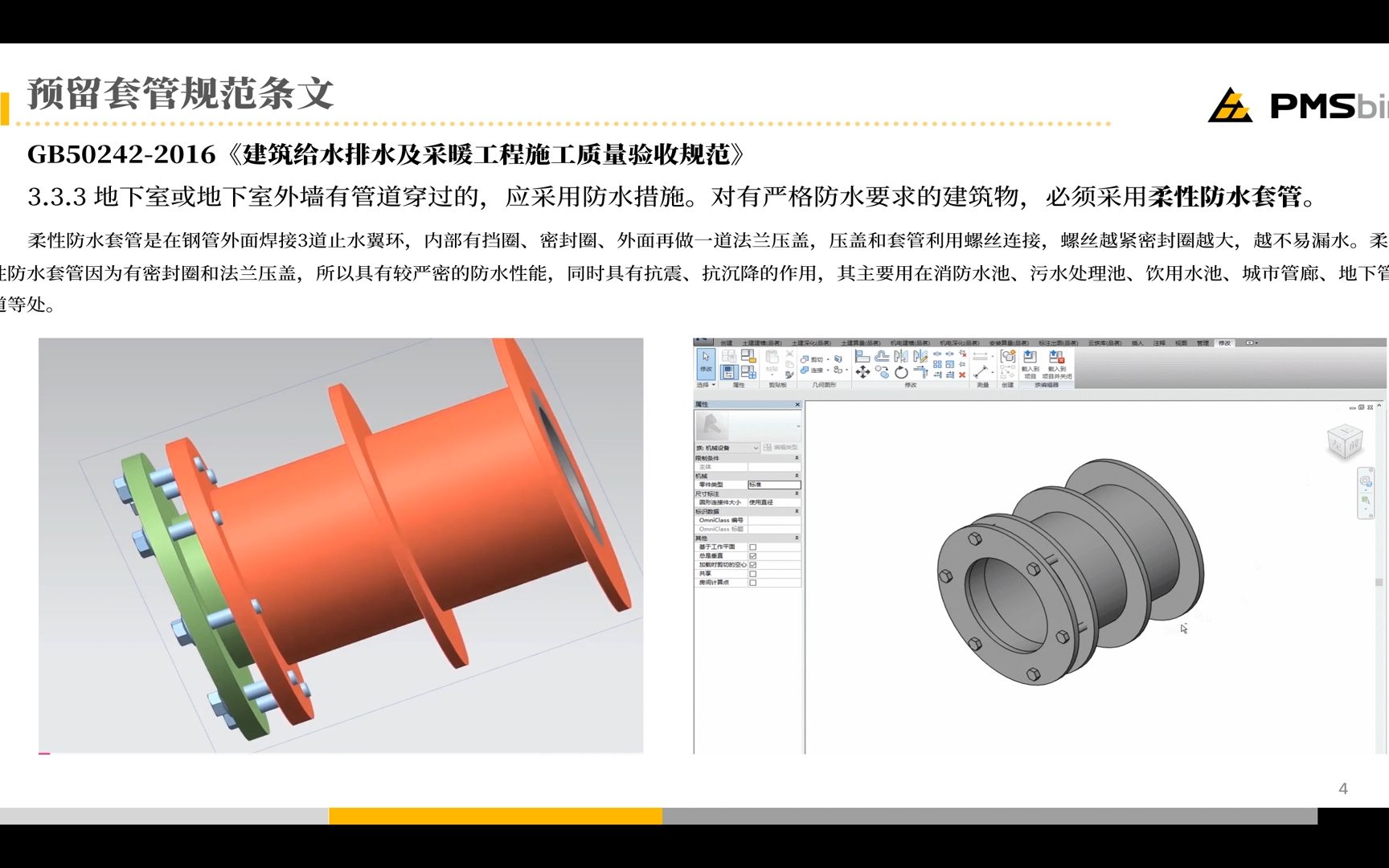Select the 修改 (Modify) arrow tool
The image size is (1389, 868).
[707, 363]
